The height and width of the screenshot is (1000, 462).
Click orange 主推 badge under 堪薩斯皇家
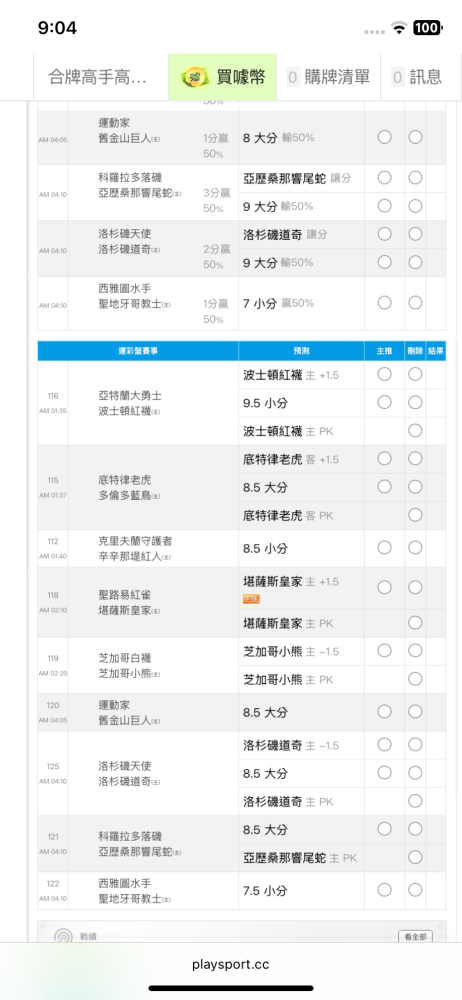(251, 599)
